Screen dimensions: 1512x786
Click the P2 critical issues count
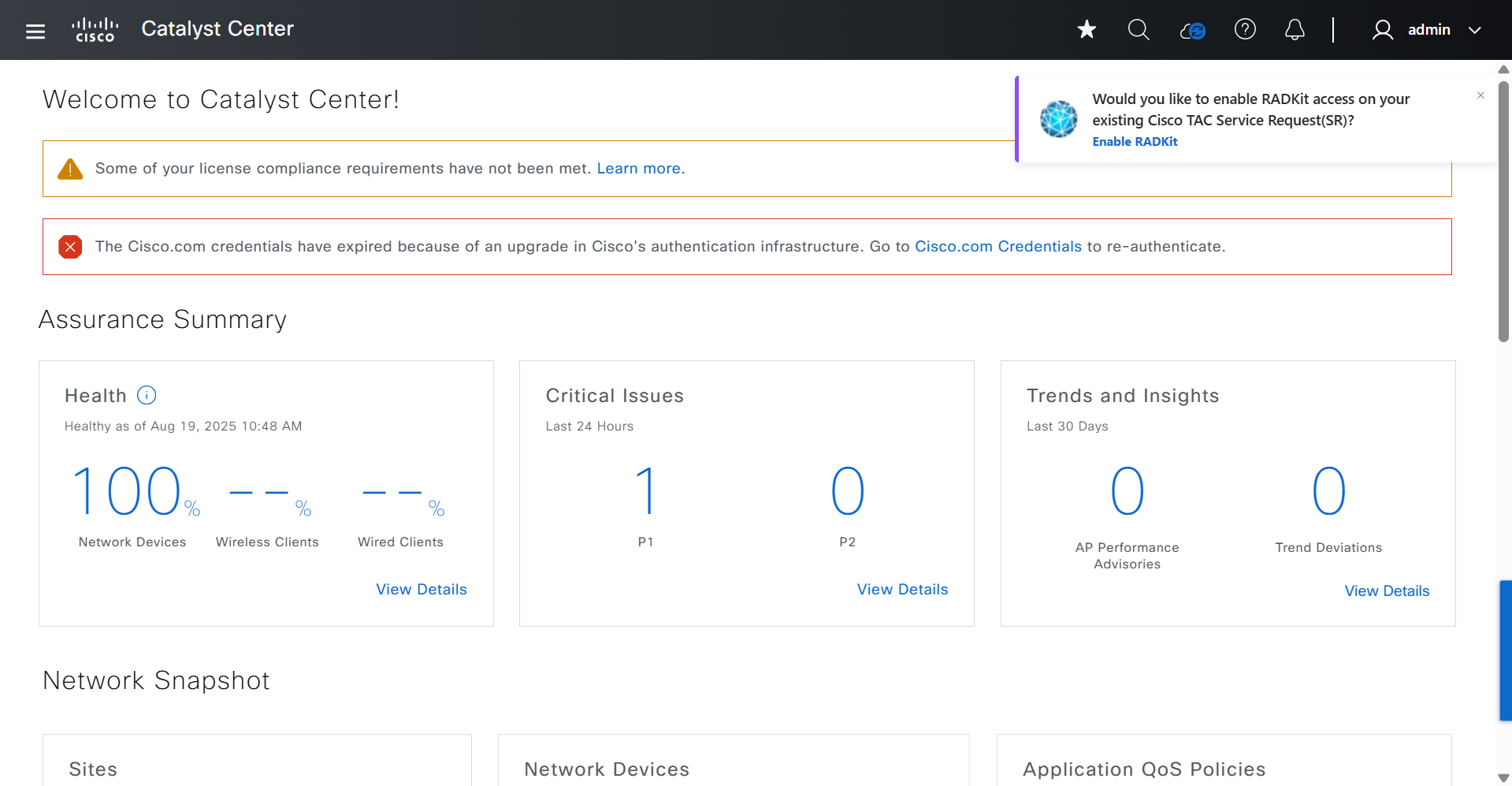[848, 491]
